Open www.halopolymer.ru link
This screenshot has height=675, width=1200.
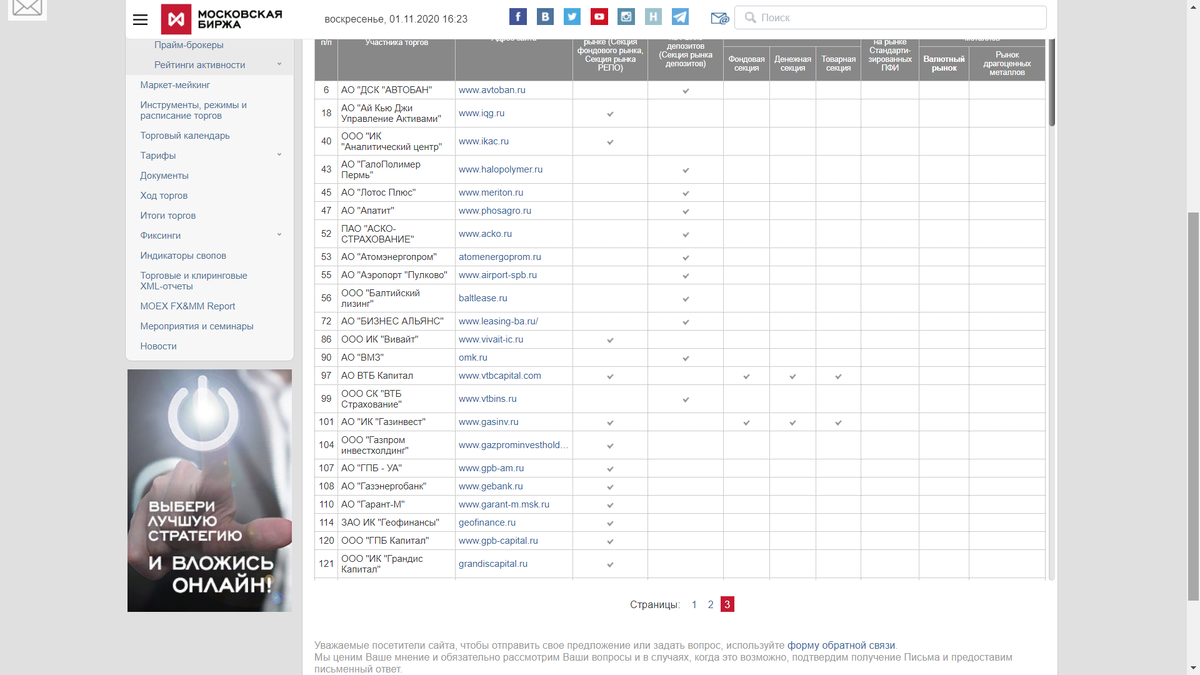(501, 170)
